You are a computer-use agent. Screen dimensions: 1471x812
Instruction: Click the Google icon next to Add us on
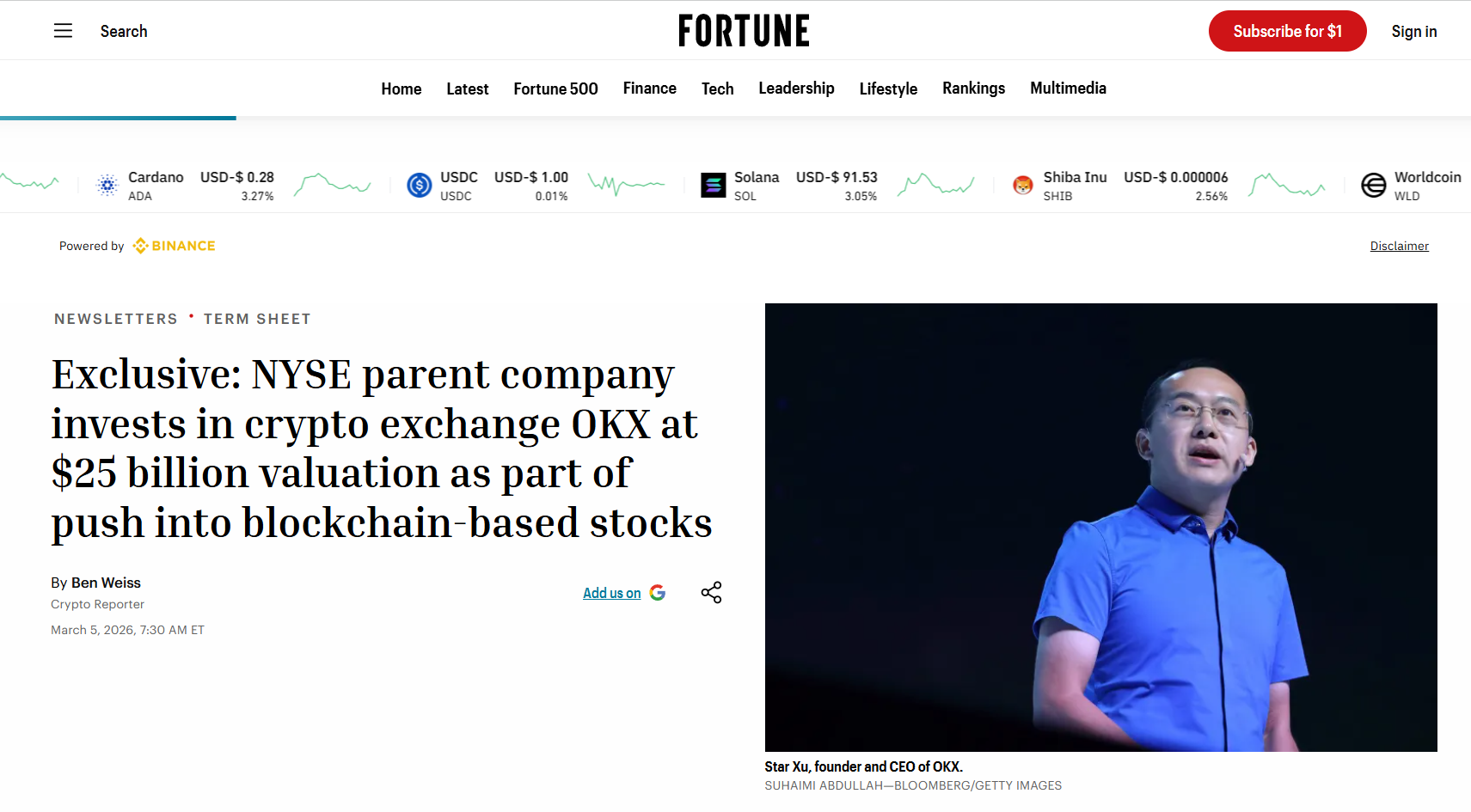[657, 592]
